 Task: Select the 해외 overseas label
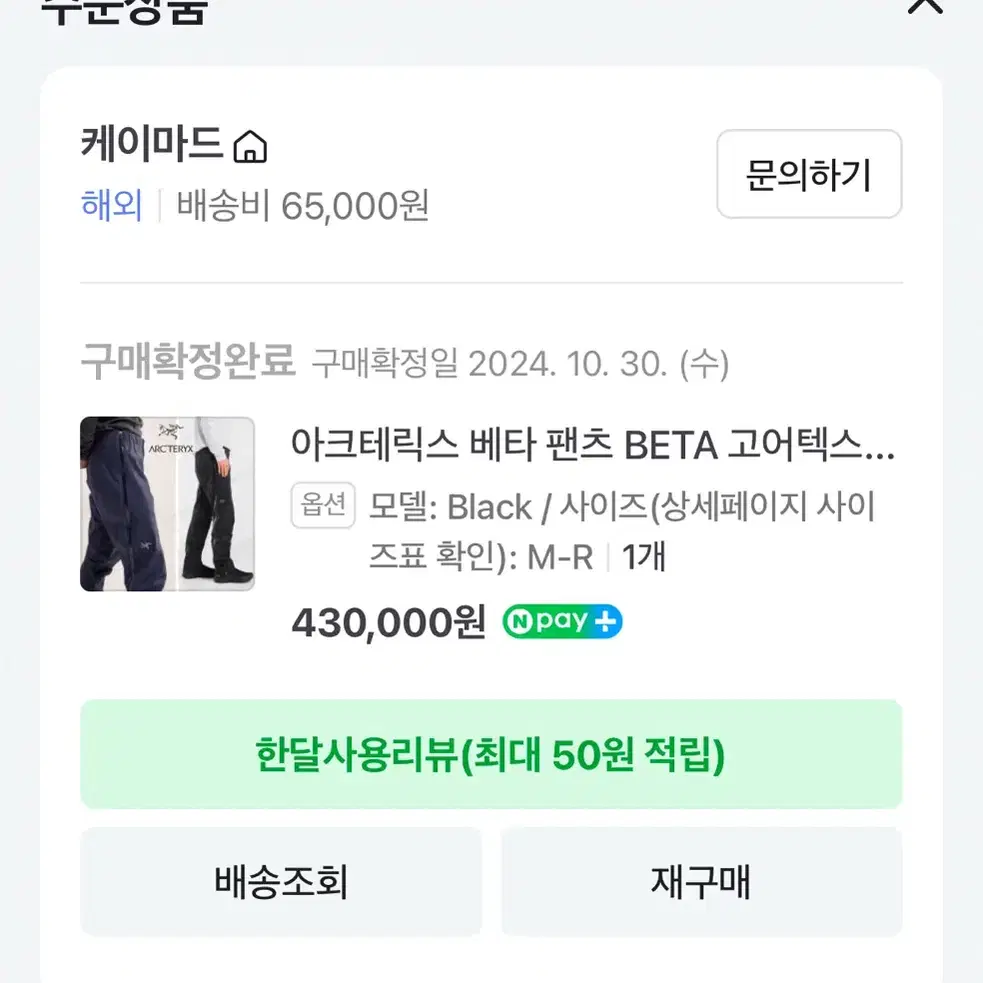112,205
